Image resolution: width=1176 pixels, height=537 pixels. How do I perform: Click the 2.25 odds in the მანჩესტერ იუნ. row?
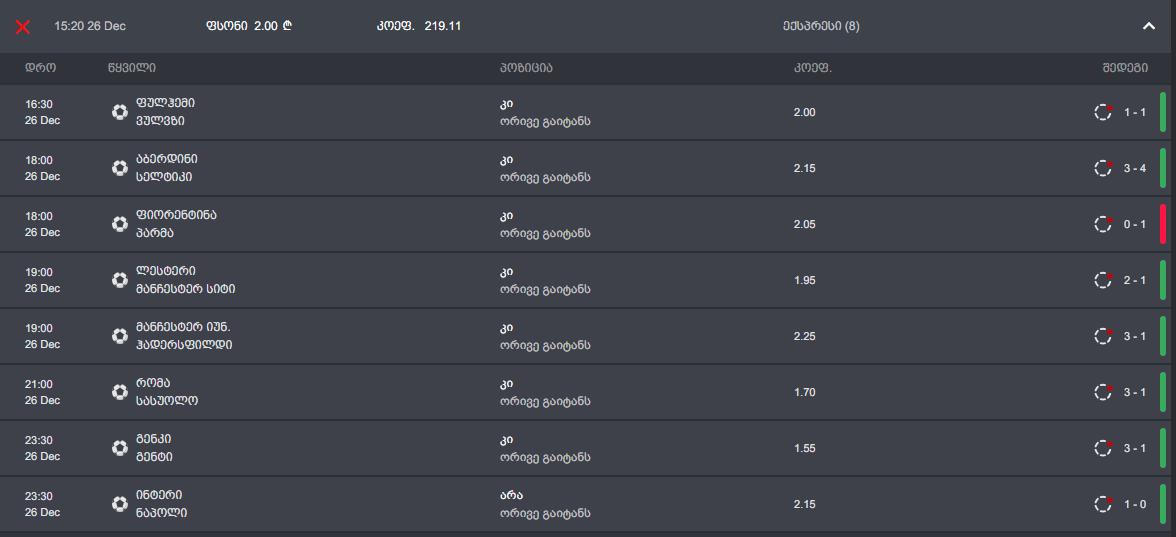pyautogui.click(x=804, y=336)
